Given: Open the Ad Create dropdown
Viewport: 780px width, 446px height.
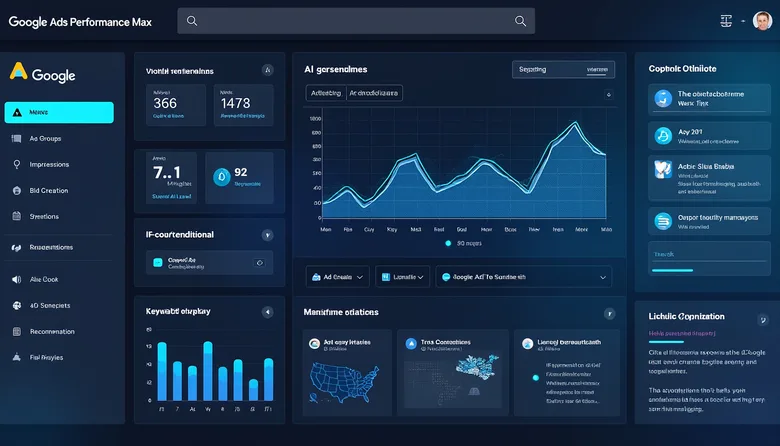Looking at the screenshot, I should [337, 277].
